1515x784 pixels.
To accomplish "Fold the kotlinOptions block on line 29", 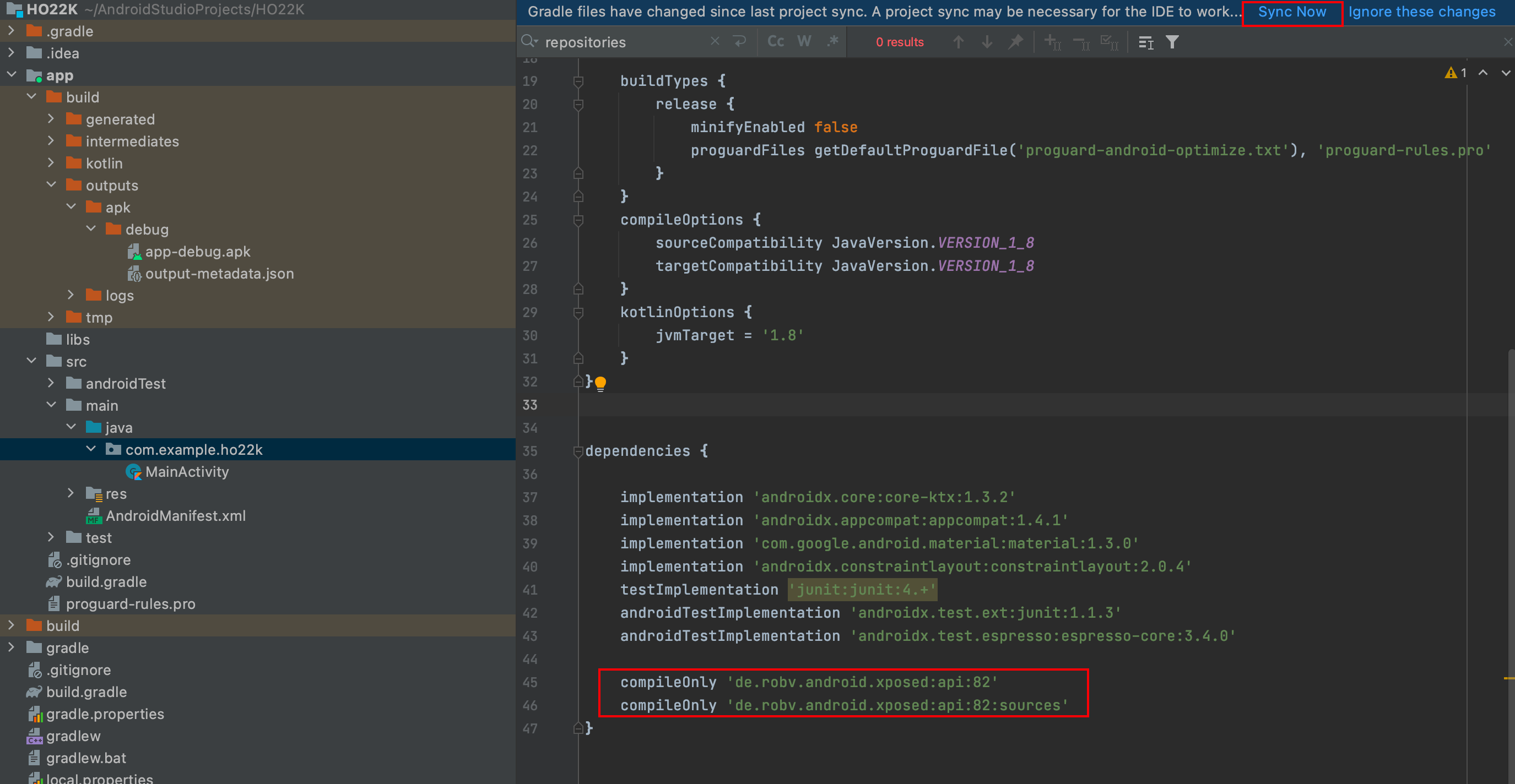I will coord(578,313).
